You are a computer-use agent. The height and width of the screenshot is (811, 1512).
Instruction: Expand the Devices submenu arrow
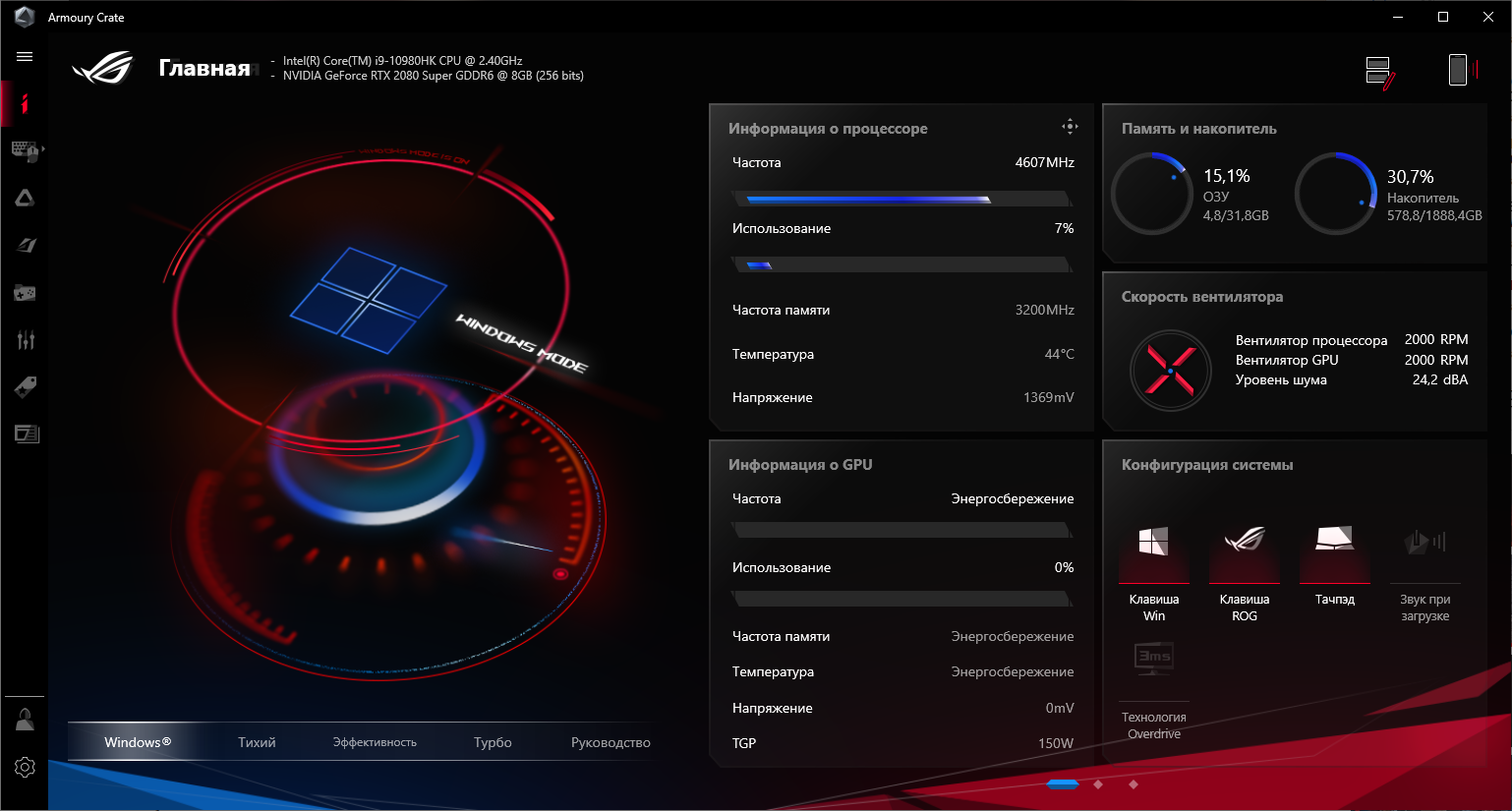[x=43, y=148]
